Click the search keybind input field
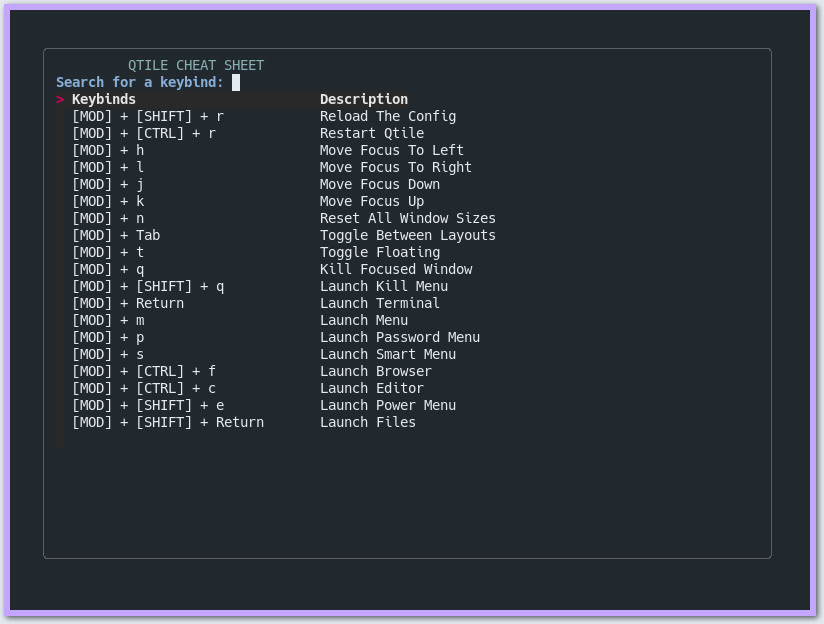This screenshot has width=824, height=624. tap(237, 82)
